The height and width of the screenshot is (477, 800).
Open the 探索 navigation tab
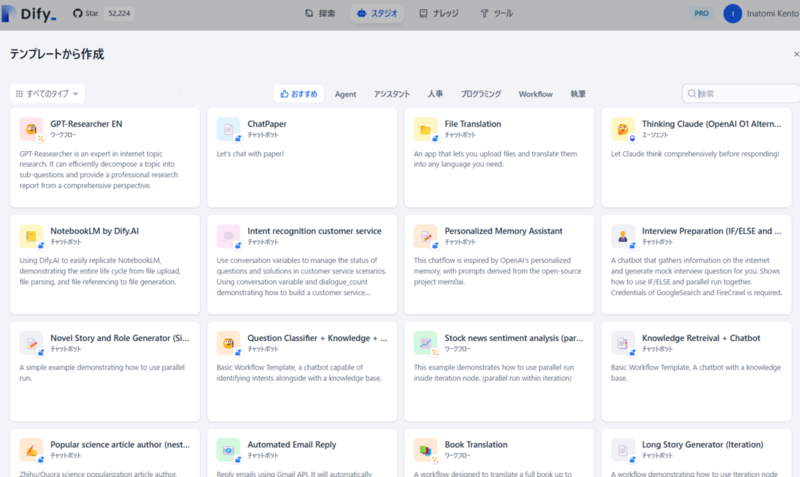pos(320,13)
